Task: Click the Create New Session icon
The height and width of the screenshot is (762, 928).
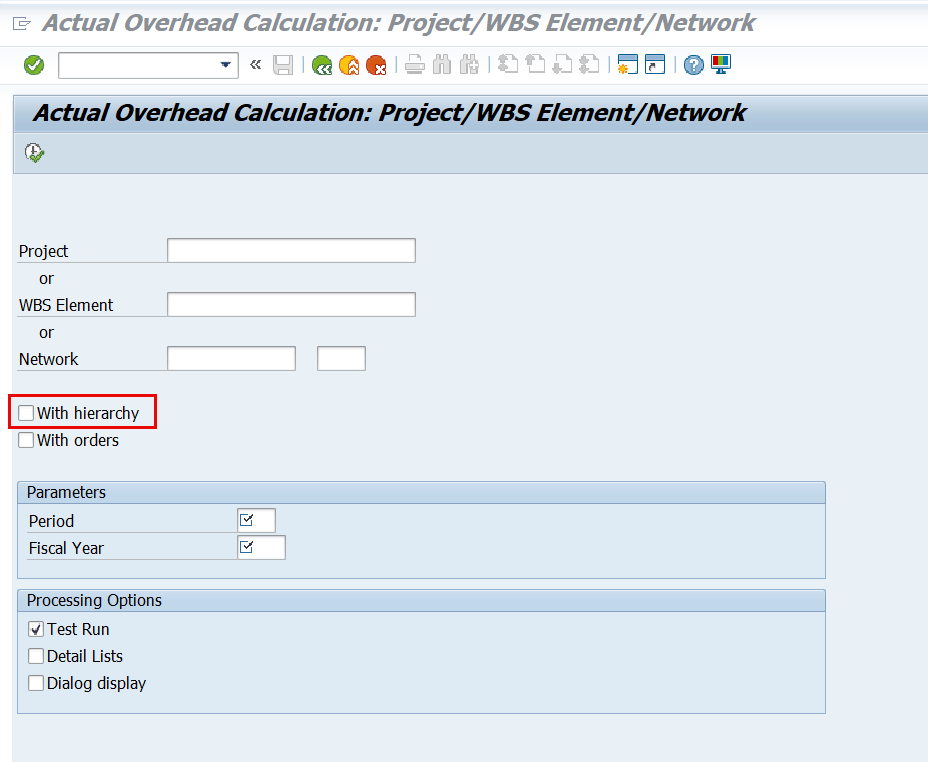Action: [x=627, y=64]
